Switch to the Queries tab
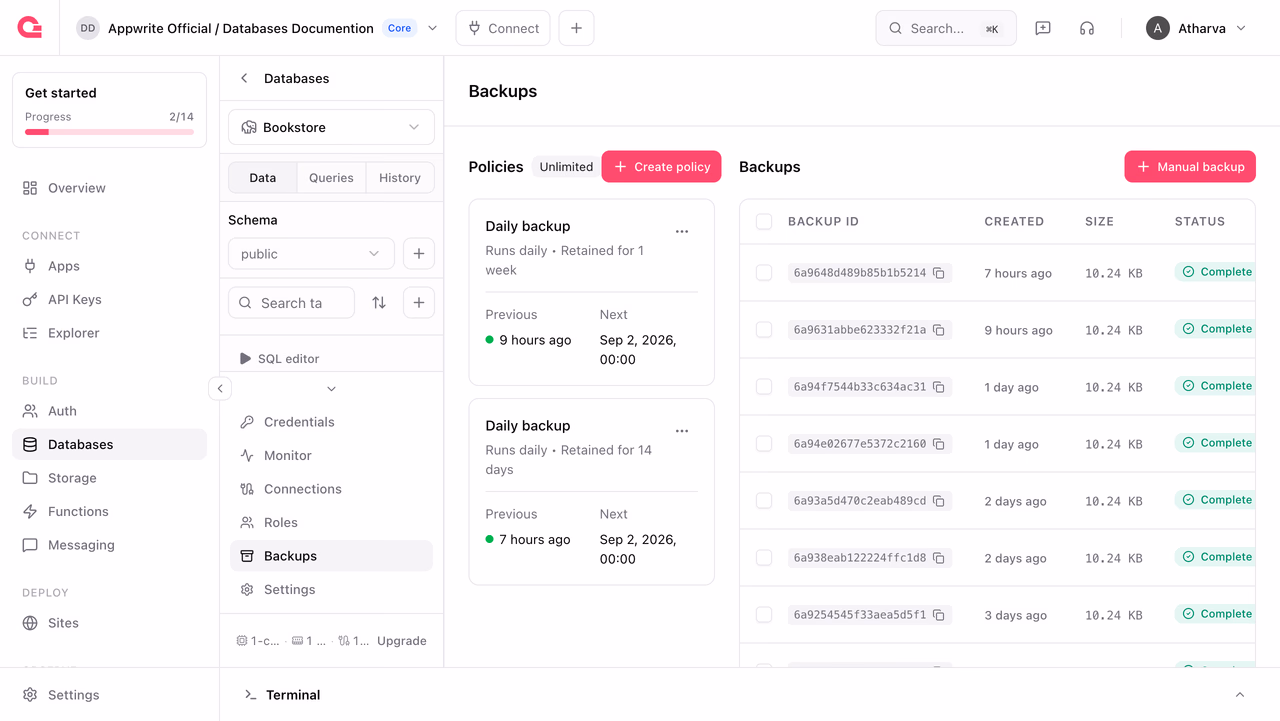Viewport: 1280px width, 721px height. [x=331, y=178]
